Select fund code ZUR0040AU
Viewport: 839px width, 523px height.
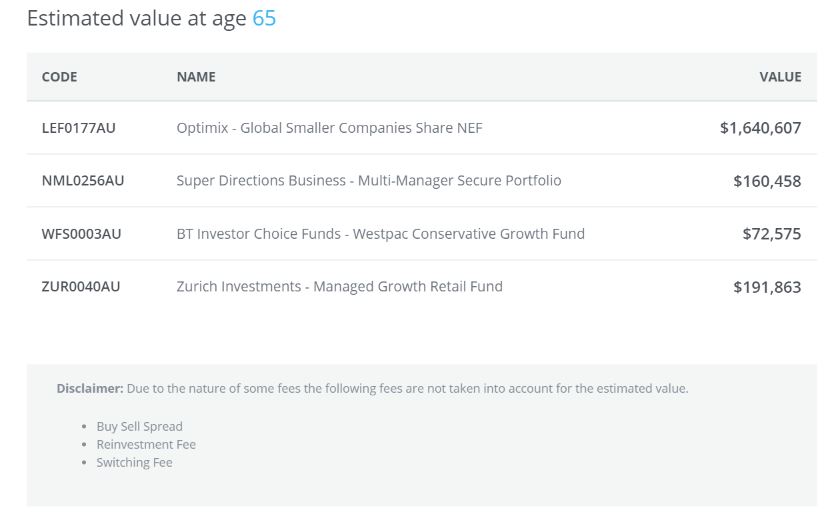80,287
